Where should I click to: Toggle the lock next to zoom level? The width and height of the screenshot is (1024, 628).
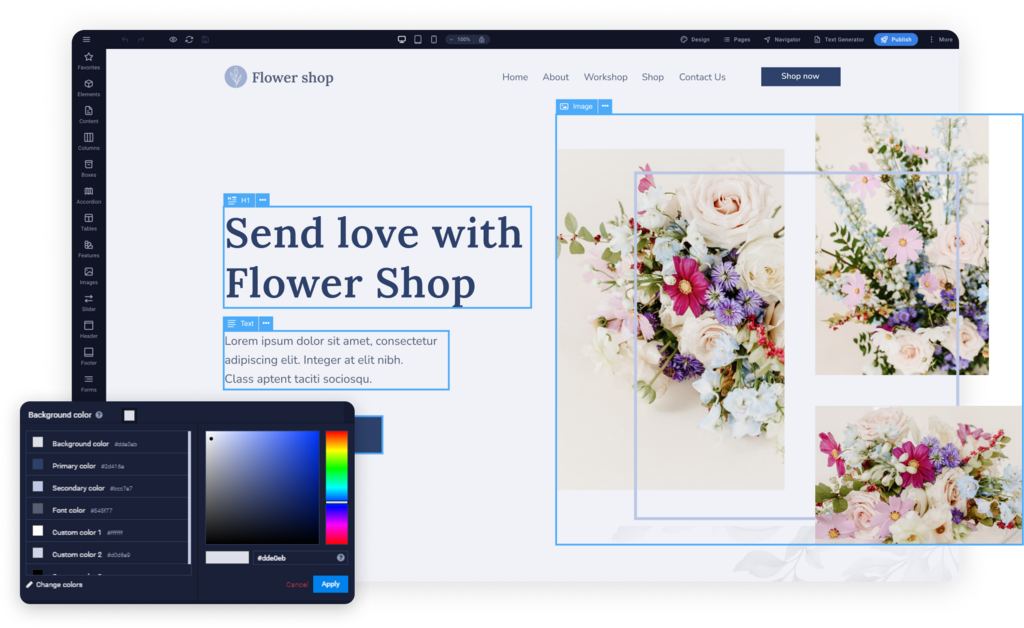(x=482, y=39)
